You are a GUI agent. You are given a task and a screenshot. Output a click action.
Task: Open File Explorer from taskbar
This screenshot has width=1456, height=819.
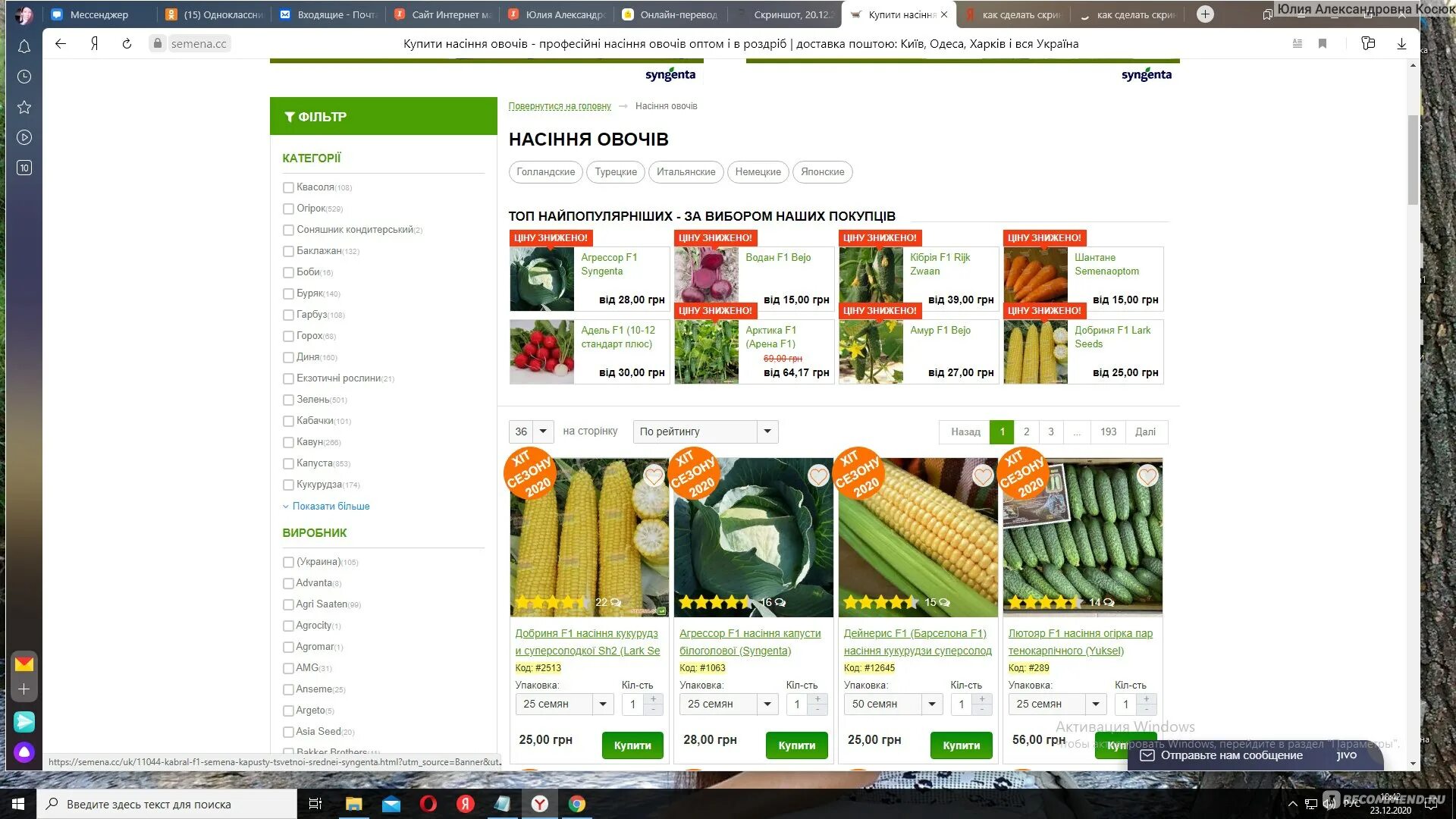354,804
